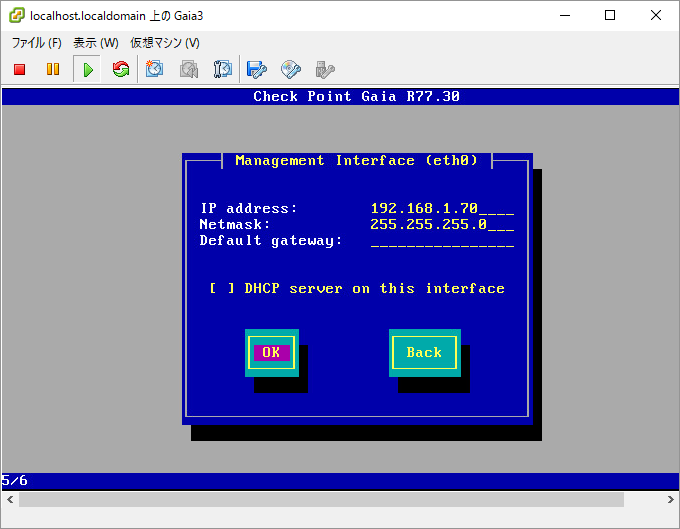Reset the VM with the restart icon
The image size is (680, 529).
121,69
